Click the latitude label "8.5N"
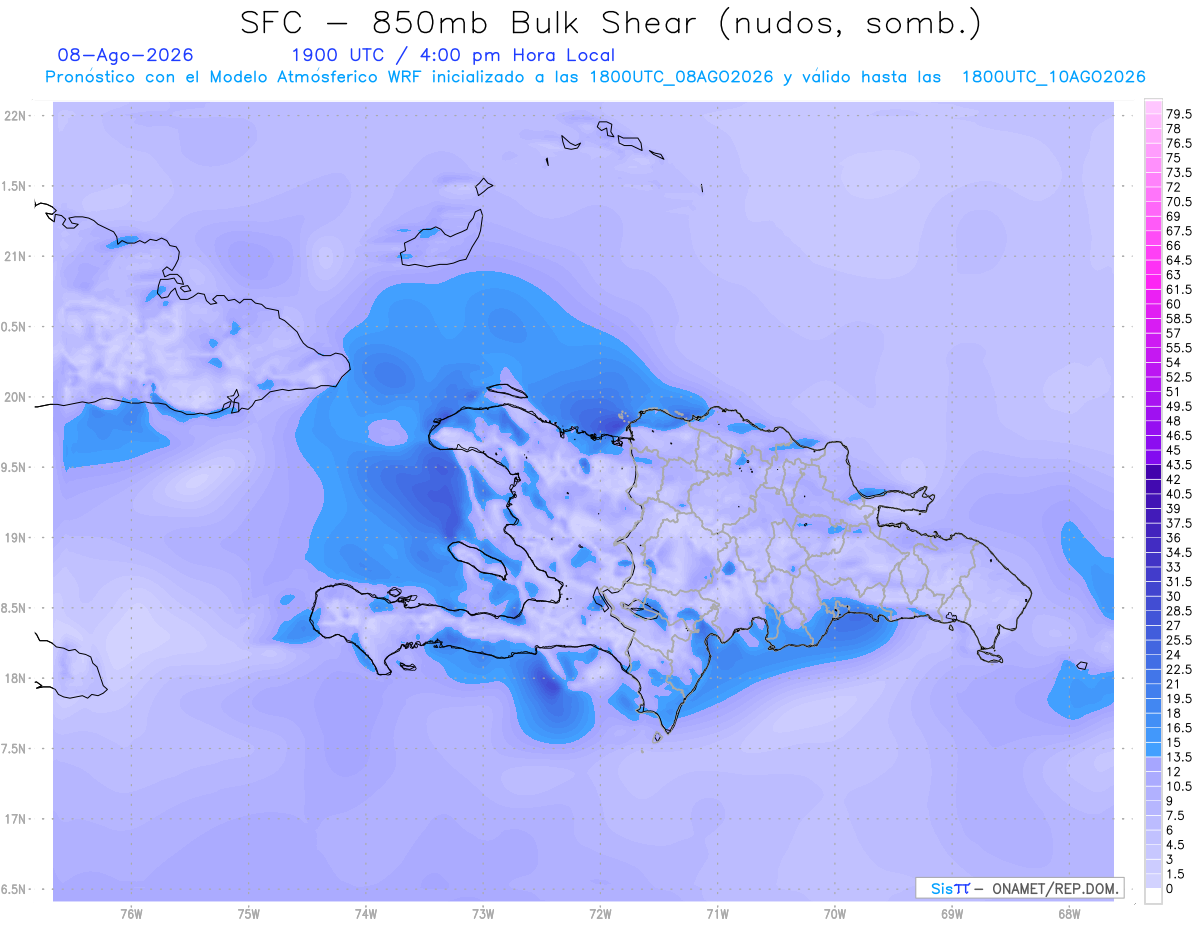This screenshot has height=927, width=1200. click(15, 608)
